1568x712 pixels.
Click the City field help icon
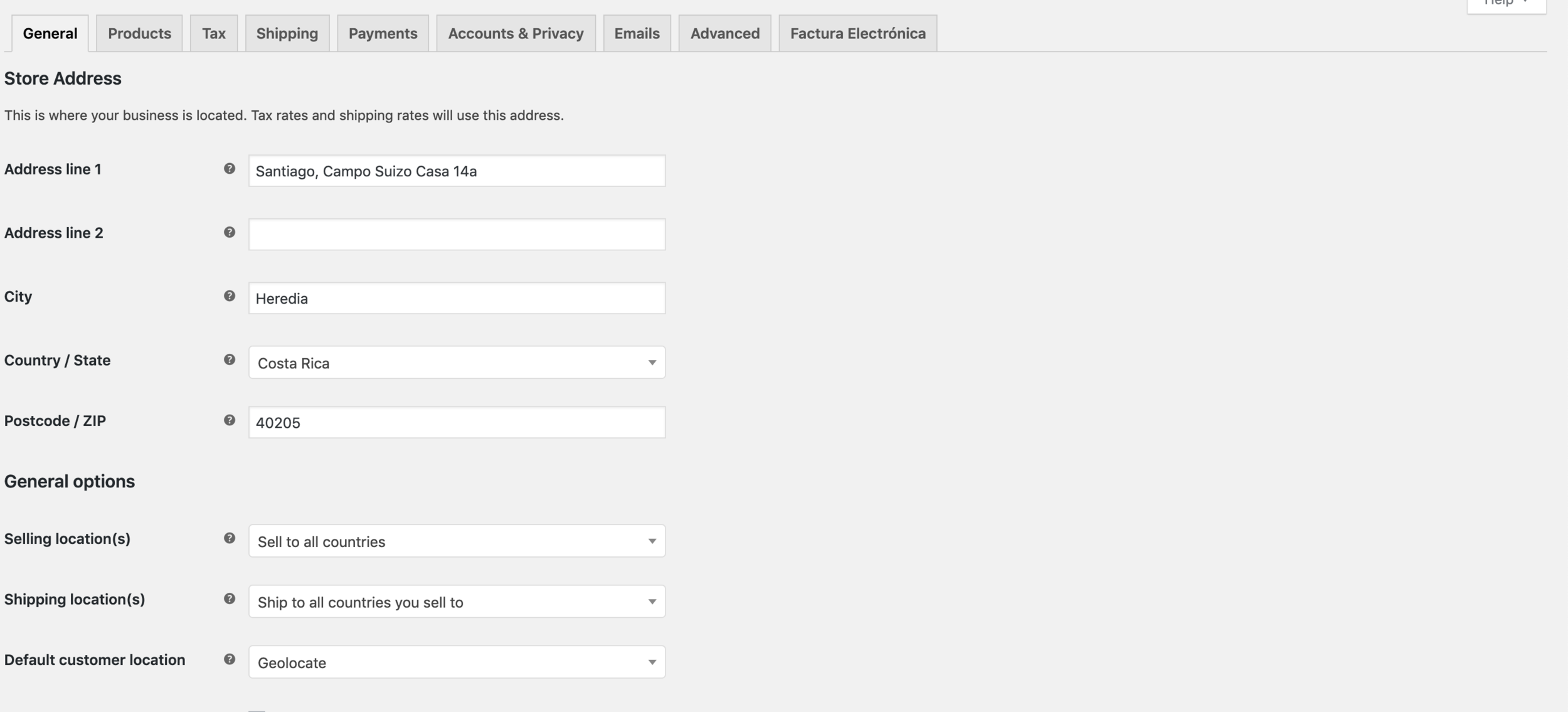230,296
